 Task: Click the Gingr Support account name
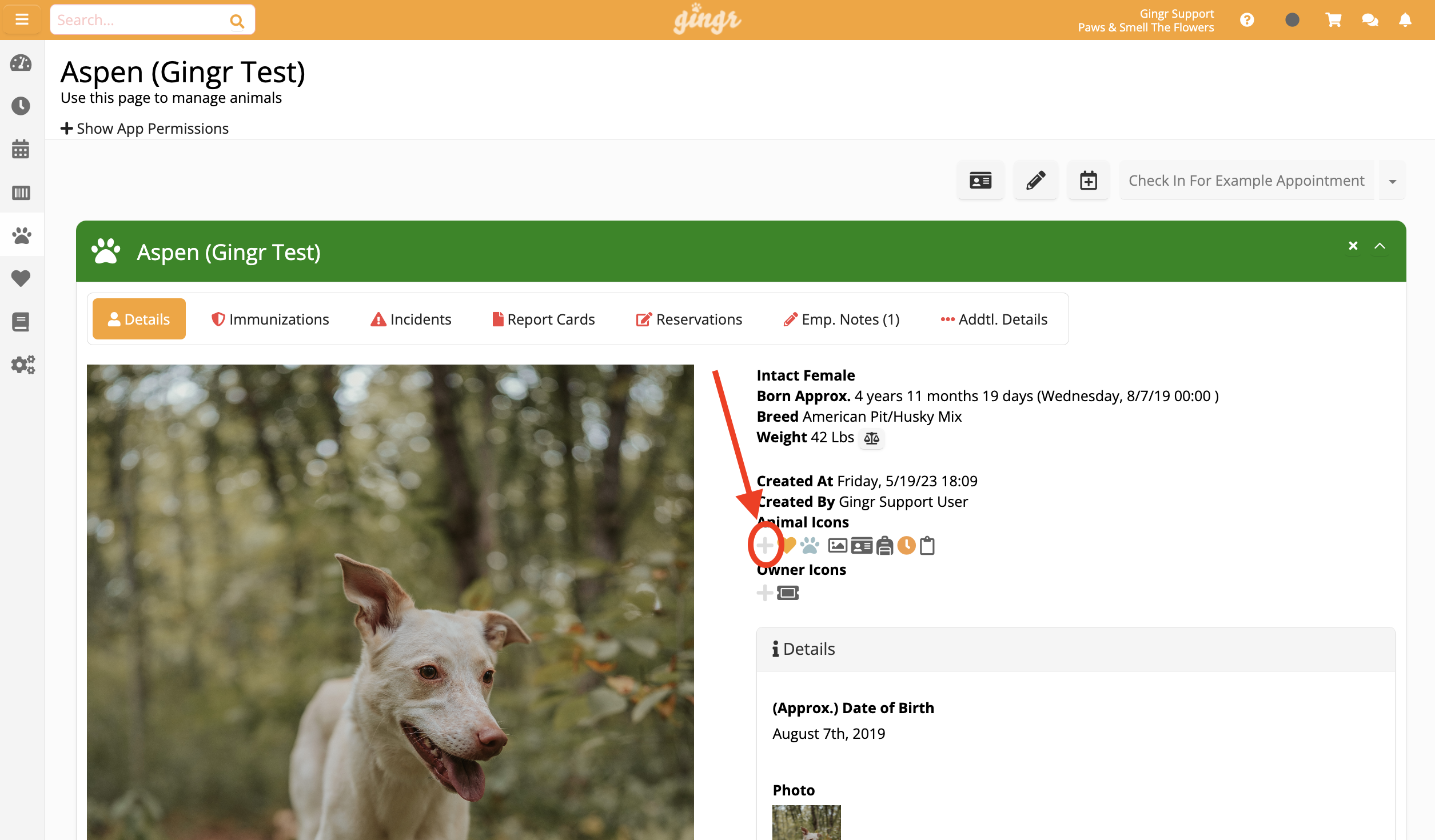(1177, 13)
